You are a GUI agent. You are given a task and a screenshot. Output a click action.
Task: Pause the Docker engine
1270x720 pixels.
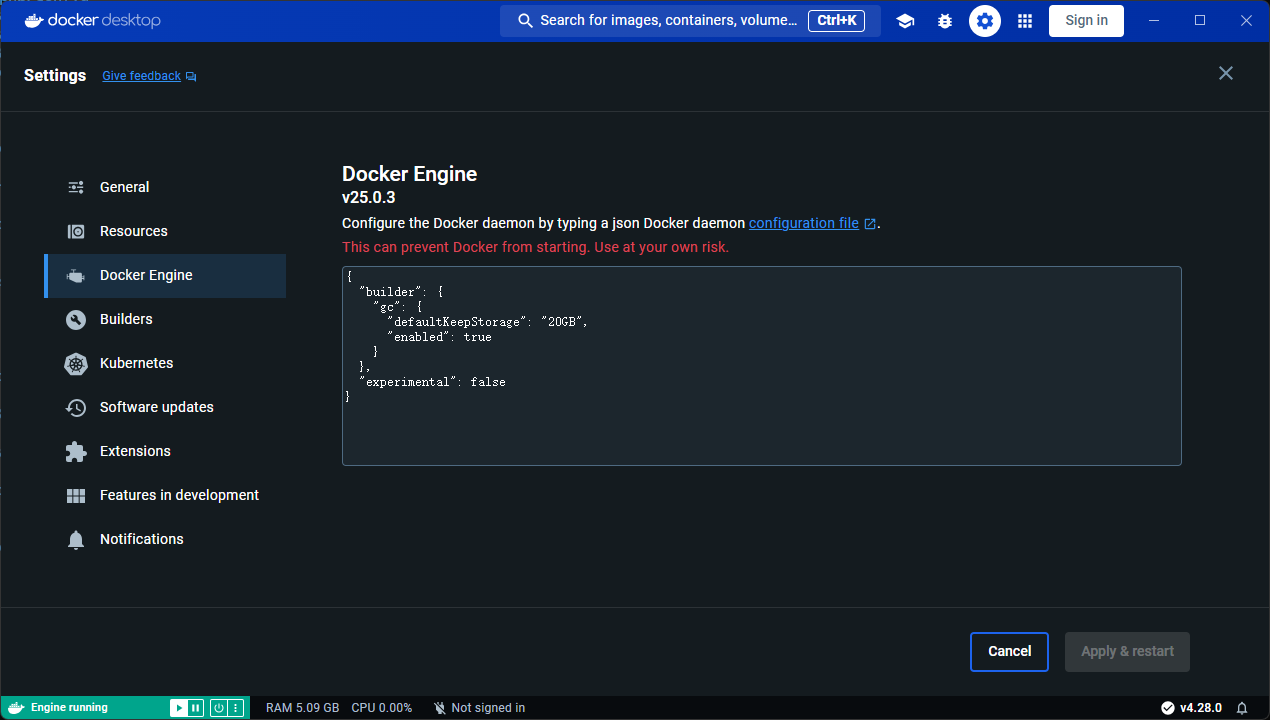click(196, 708)
